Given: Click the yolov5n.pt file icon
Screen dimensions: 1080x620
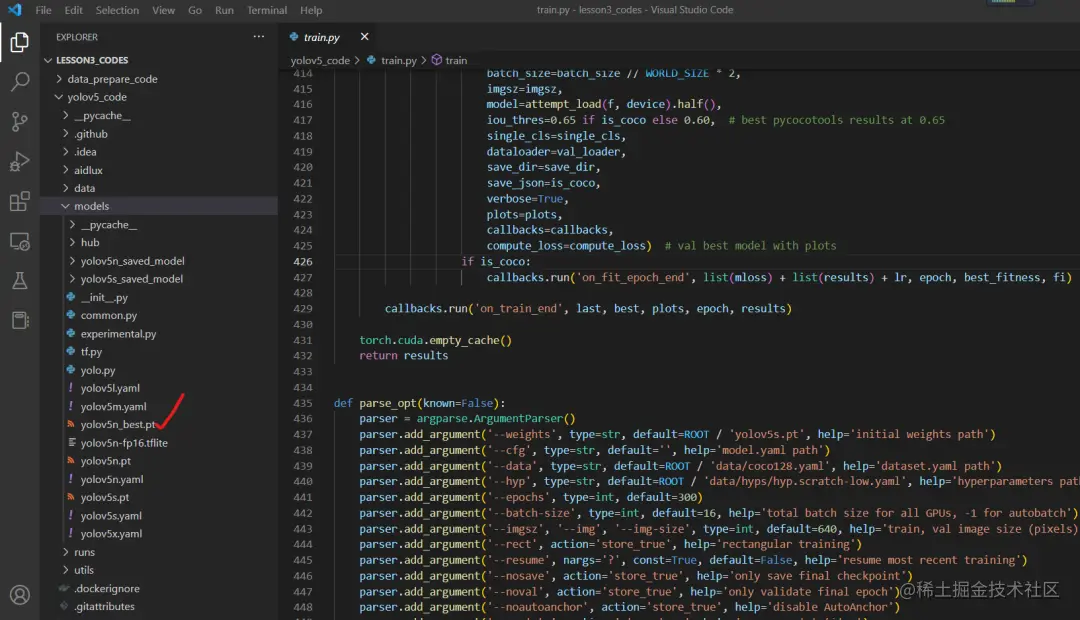Looking at the screenshot, I should 70,460.
